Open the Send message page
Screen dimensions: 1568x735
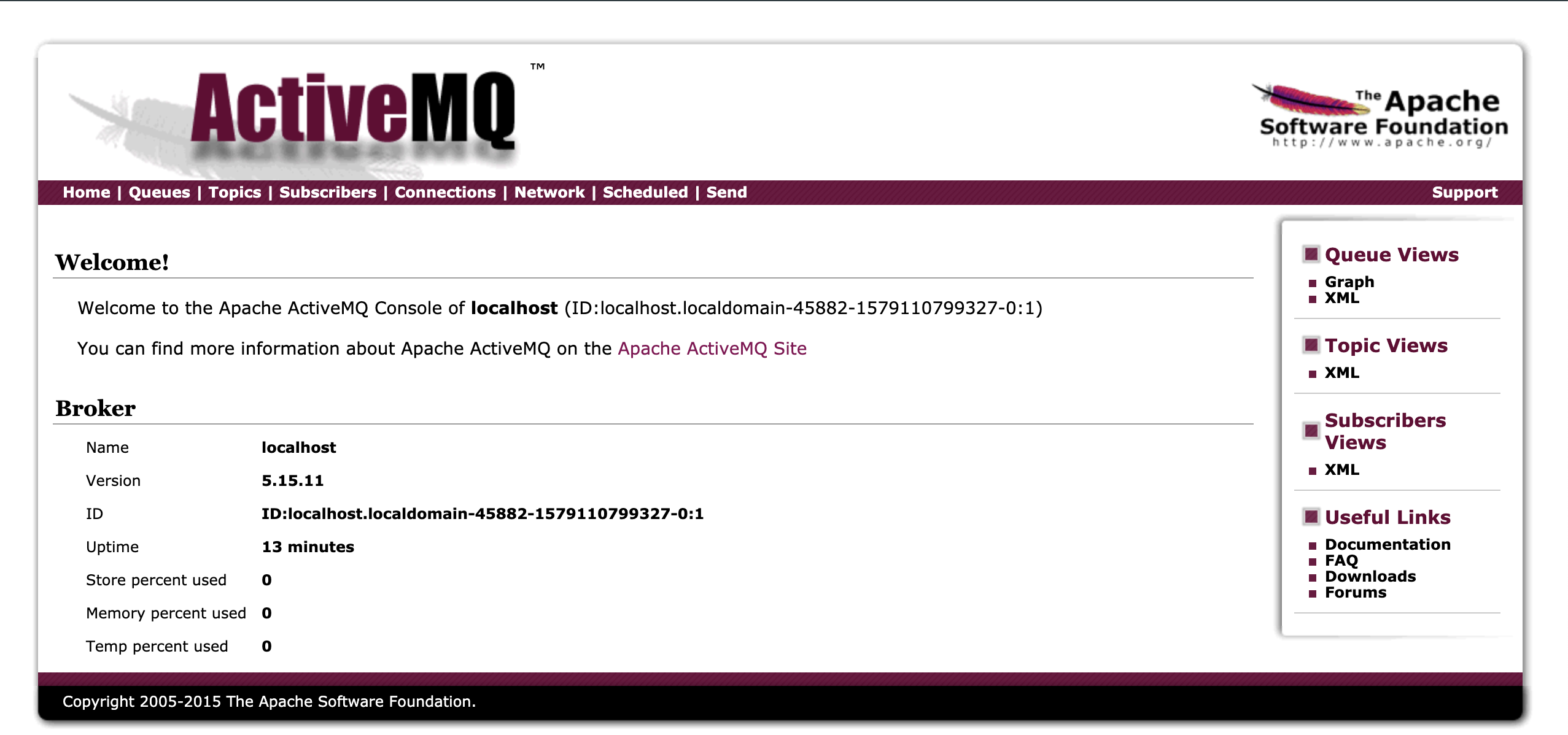click(726, 193)
